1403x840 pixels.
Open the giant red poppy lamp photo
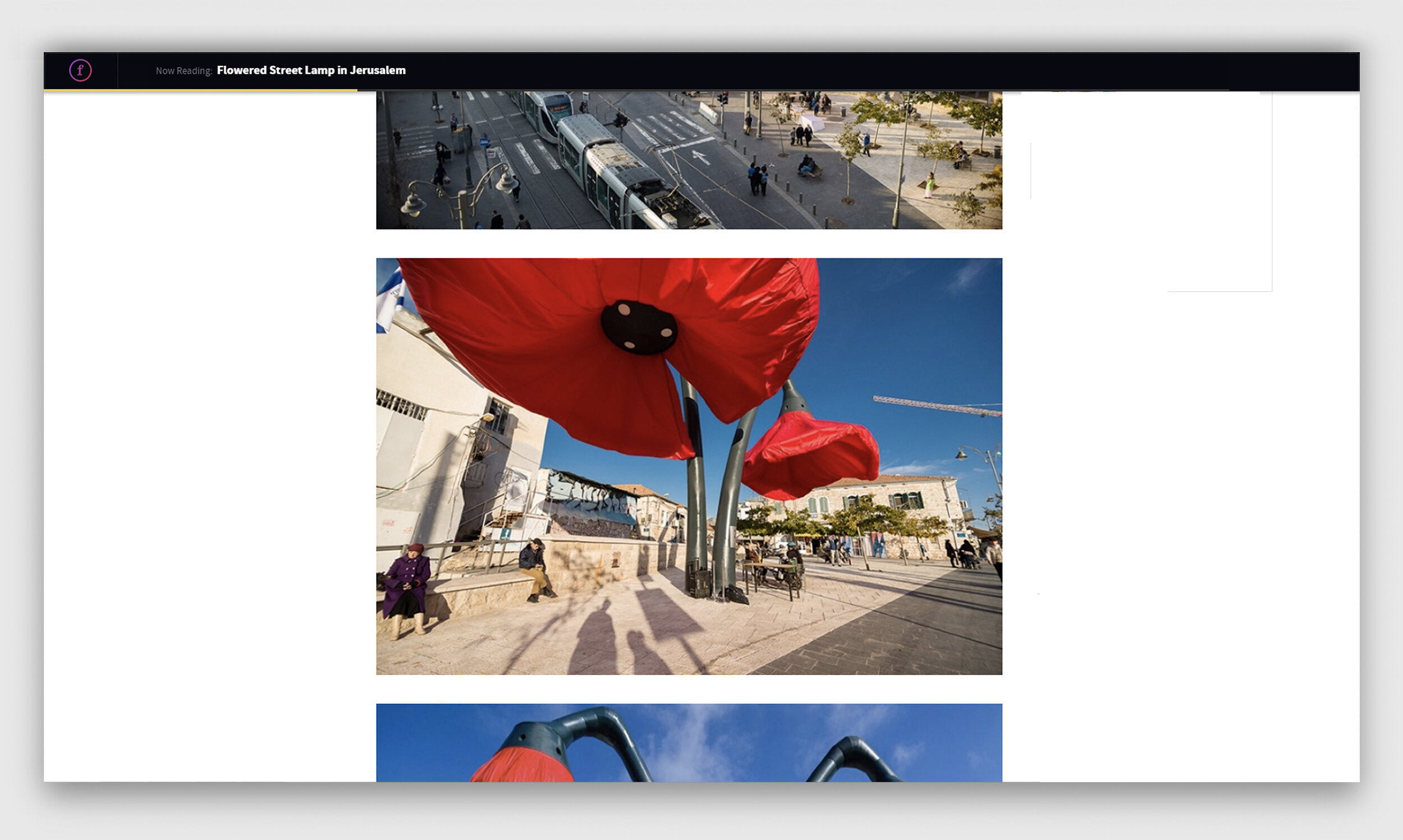688,466
